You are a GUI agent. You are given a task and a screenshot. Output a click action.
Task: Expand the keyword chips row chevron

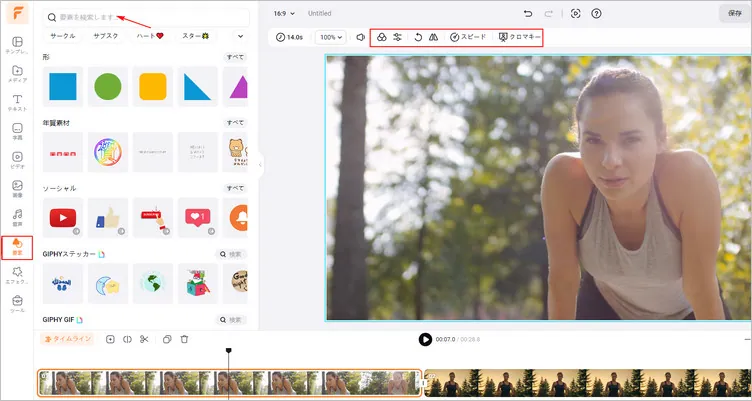240,36
